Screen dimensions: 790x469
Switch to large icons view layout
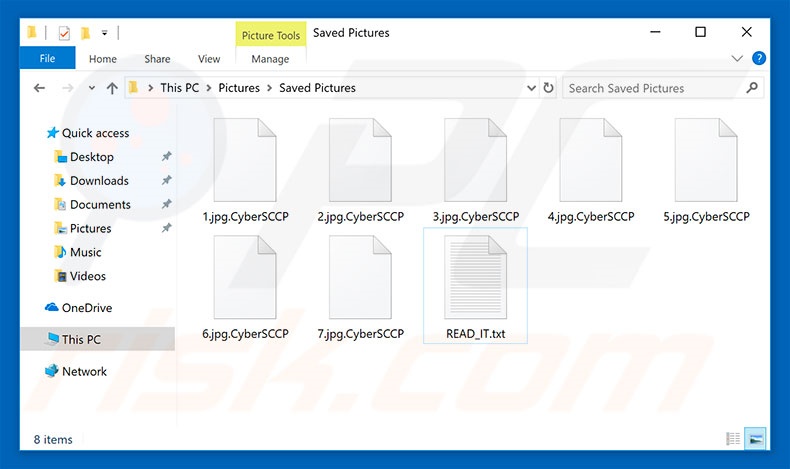[756, 438]
